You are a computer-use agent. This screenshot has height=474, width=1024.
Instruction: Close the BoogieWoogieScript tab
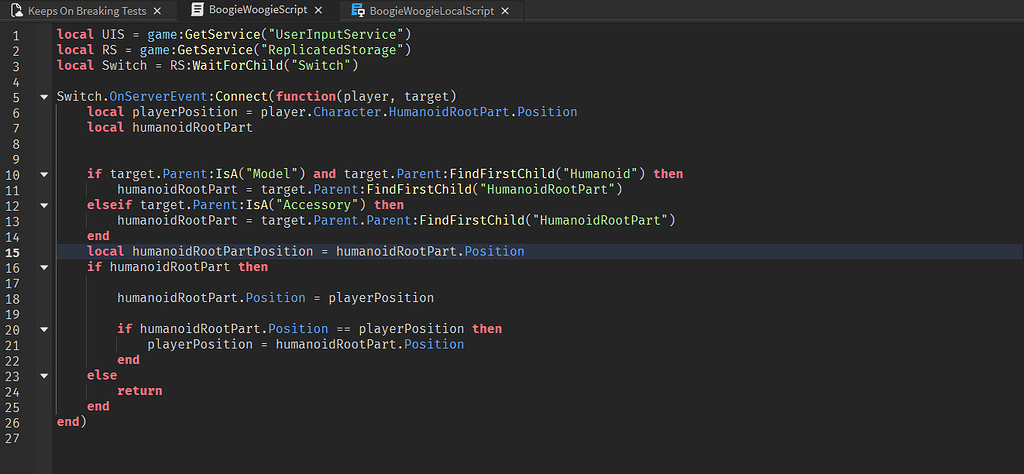click(319, 10)
